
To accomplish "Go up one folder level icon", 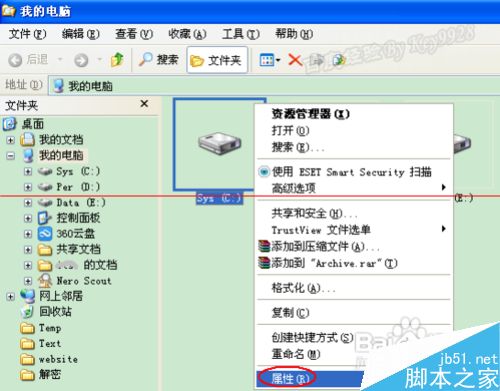I will point(117,60).
